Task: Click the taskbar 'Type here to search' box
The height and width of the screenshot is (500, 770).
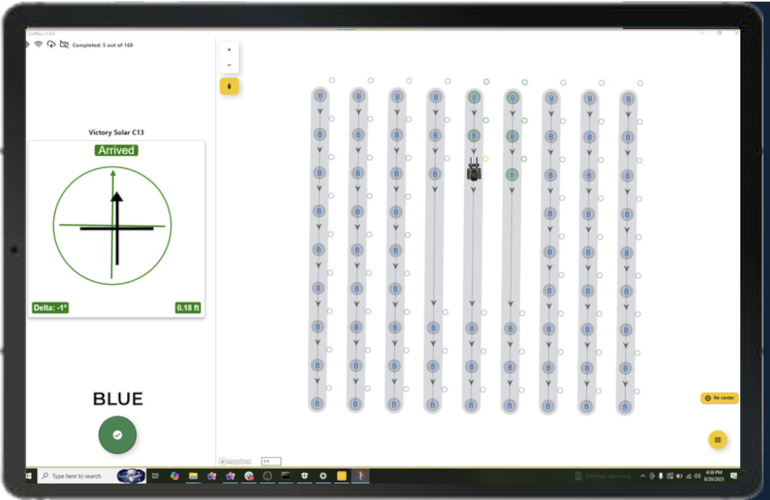Action: tap(78, 476)
